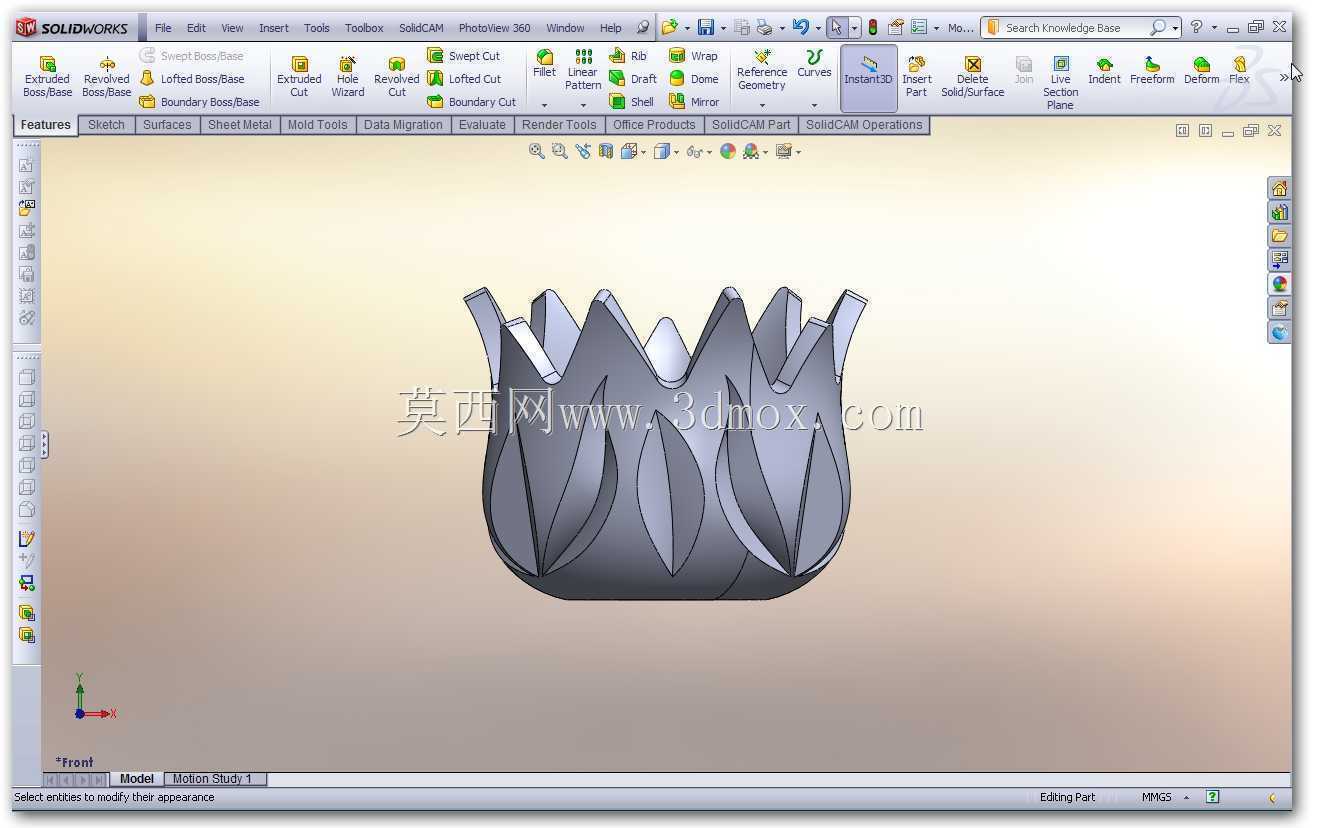Add a Rib feature

pos(628,55)
